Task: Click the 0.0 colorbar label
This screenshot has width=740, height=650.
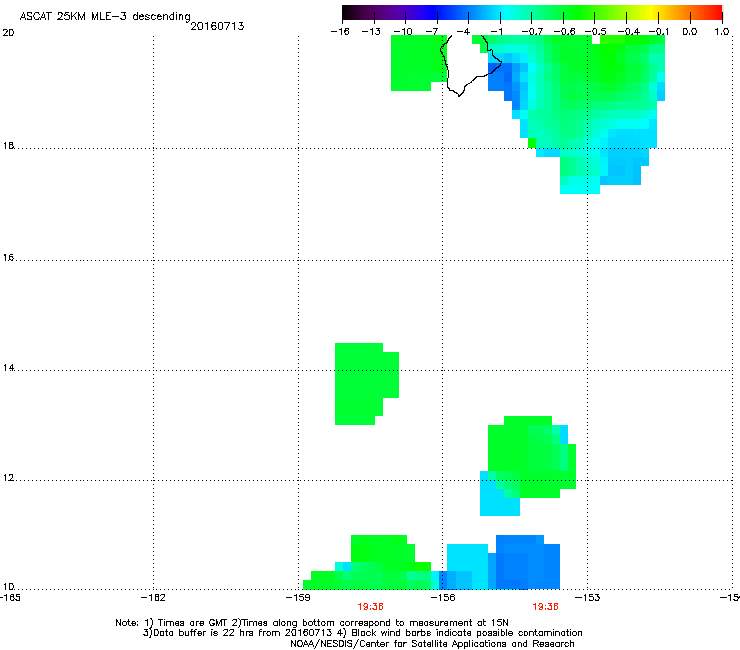Action: pyautogui.click(x=690, y=32)
